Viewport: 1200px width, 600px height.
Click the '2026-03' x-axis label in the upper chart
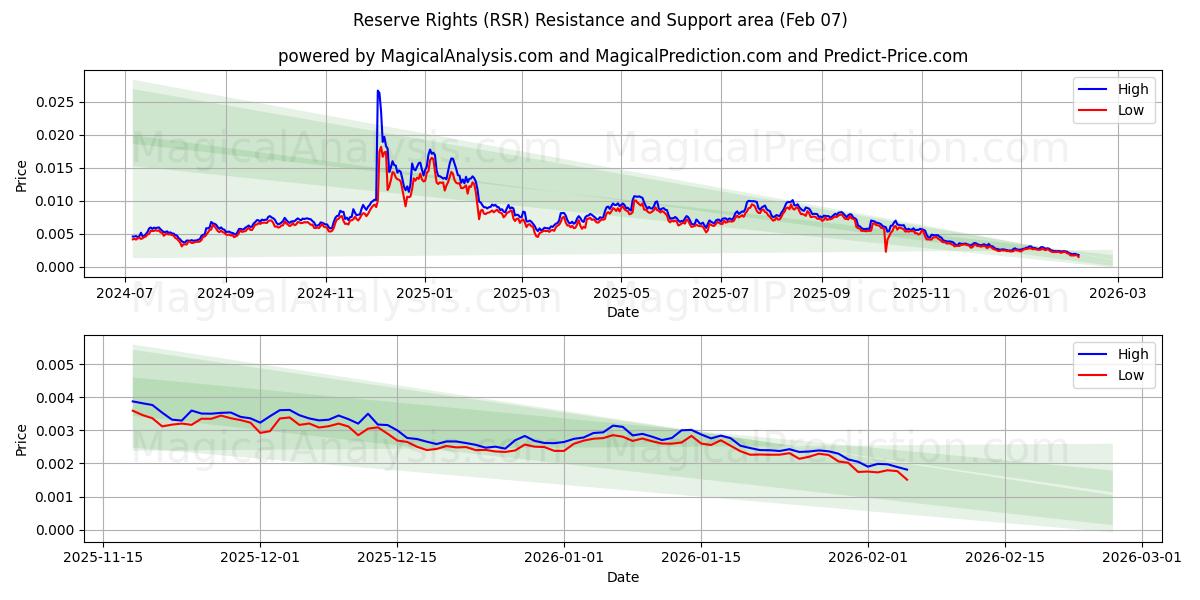pyautogui.click(x=1117, y=294)
